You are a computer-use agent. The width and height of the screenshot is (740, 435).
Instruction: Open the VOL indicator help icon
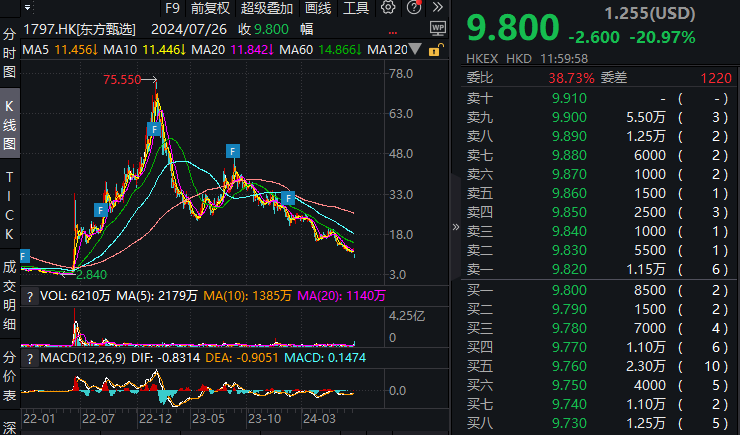[29, 296]
